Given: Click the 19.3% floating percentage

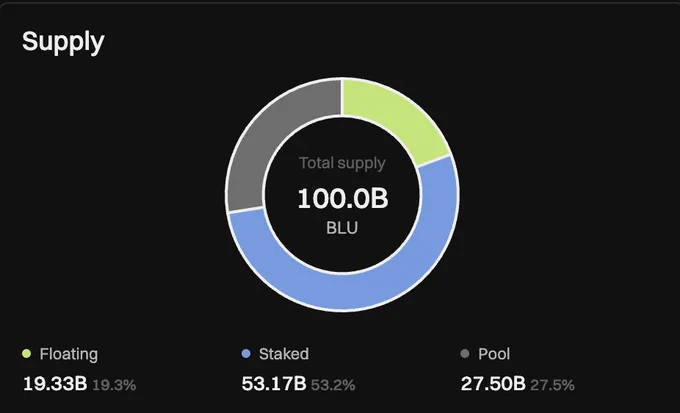Looking at the screenshot, I should pos(114,385).
